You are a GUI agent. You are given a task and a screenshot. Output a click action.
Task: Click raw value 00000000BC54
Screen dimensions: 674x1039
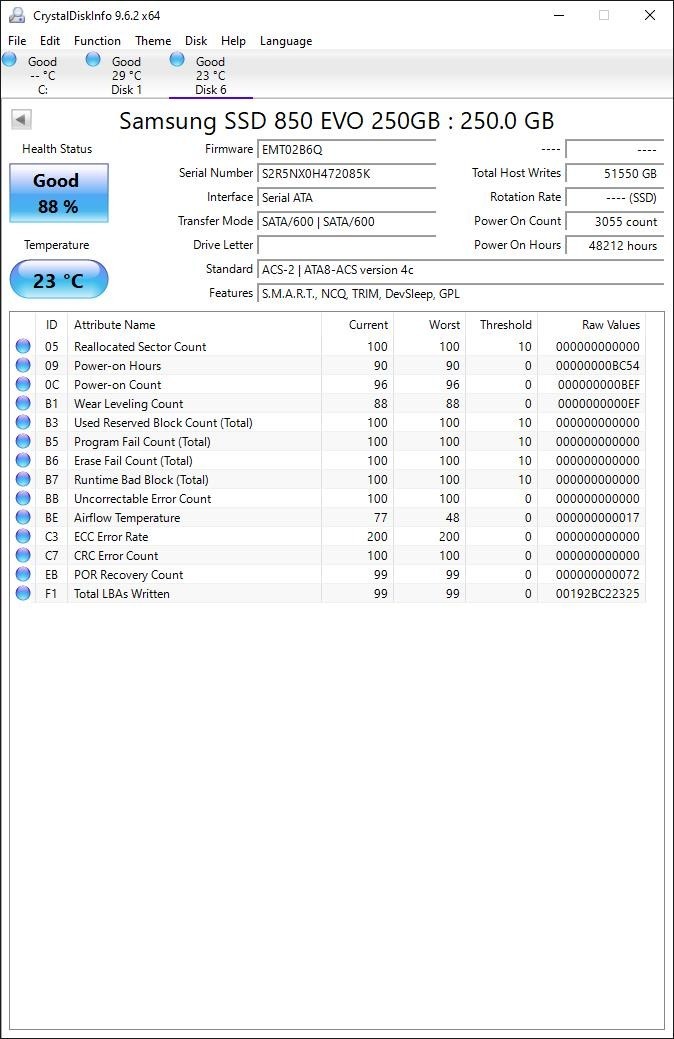coord(598,366)
